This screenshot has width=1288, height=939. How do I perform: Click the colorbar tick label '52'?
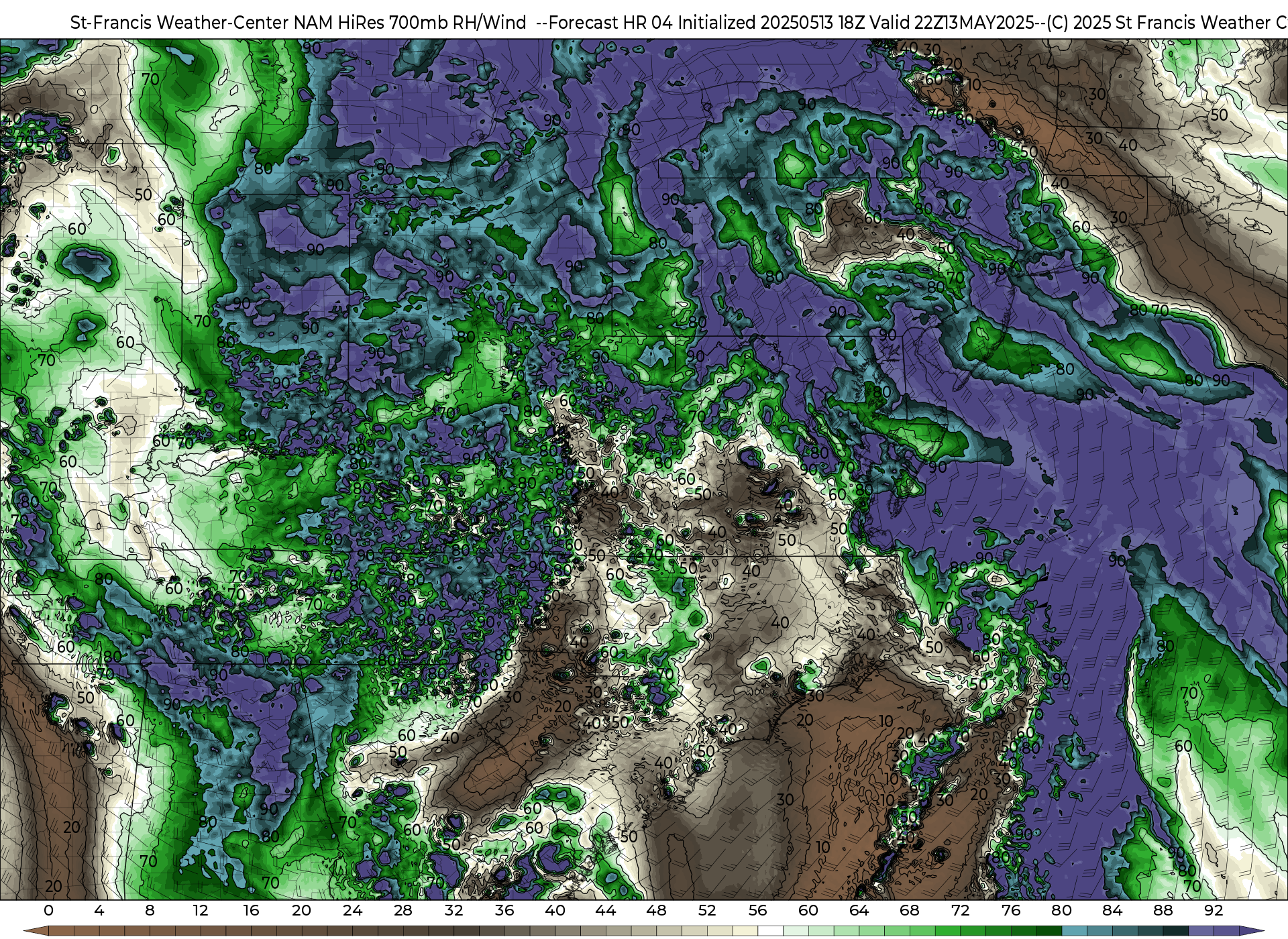point(707,910)
